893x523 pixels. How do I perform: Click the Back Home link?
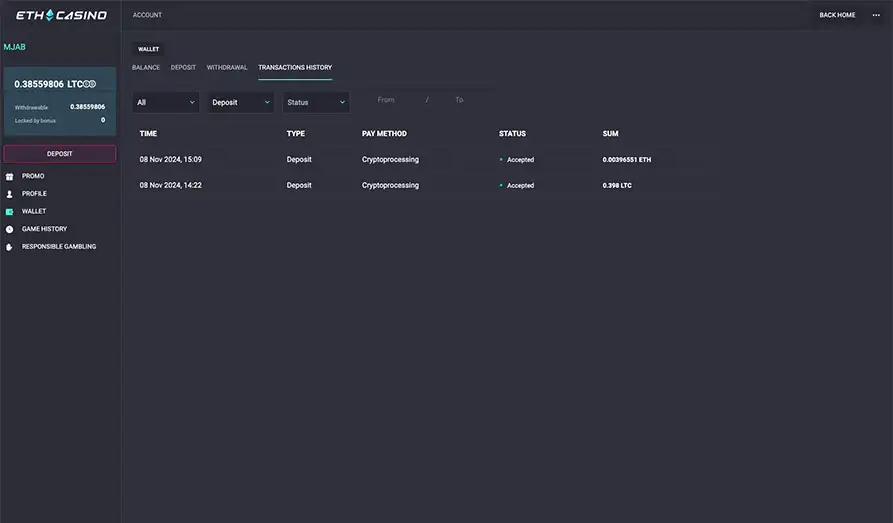(x=837, y=15)
